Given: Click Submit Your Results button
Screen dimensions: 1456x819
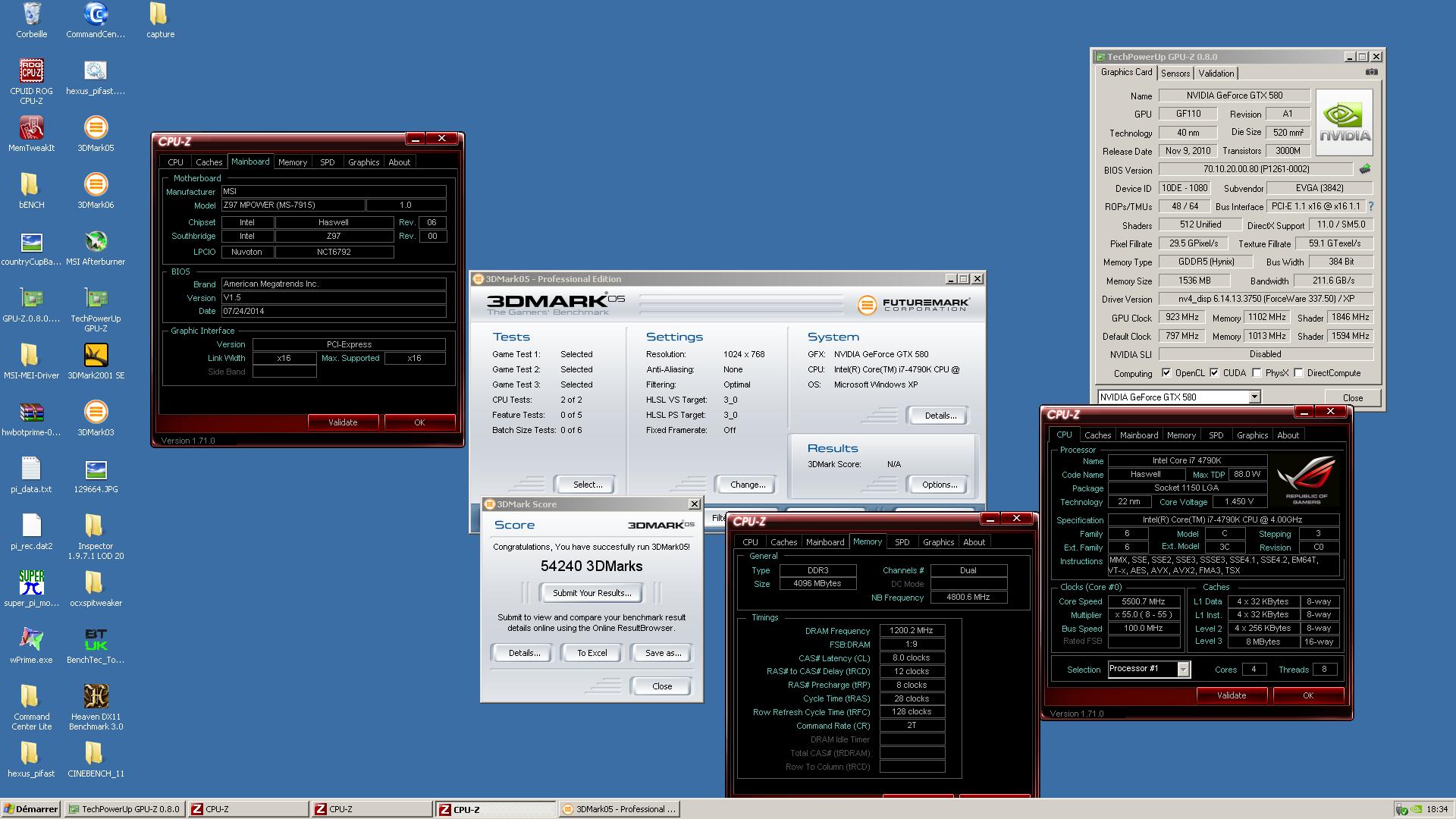Looking at the screenshot, I should [x=591, y=593].
